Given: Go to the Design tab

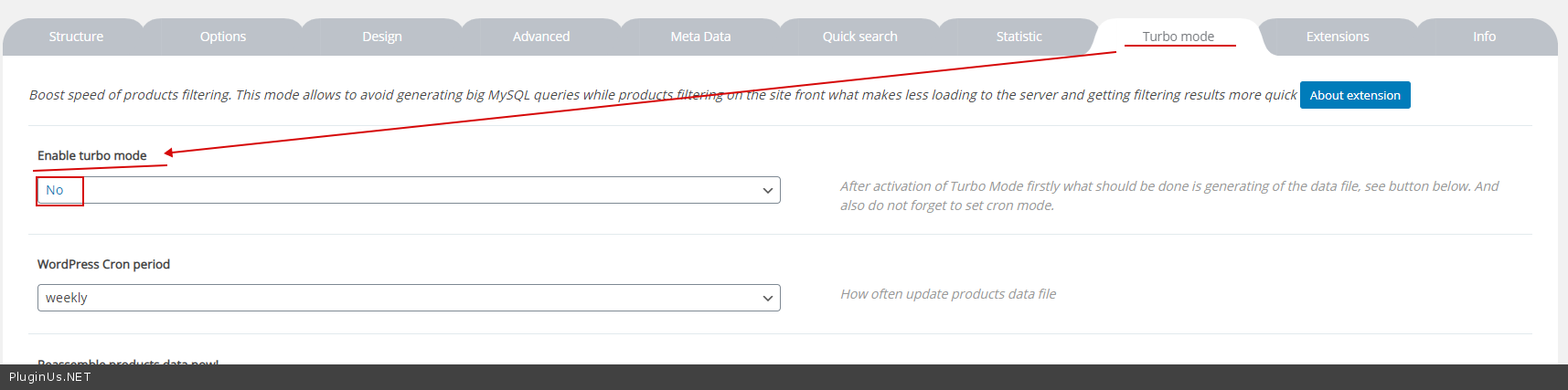Looking at the screenshot, I should point(382,37).
